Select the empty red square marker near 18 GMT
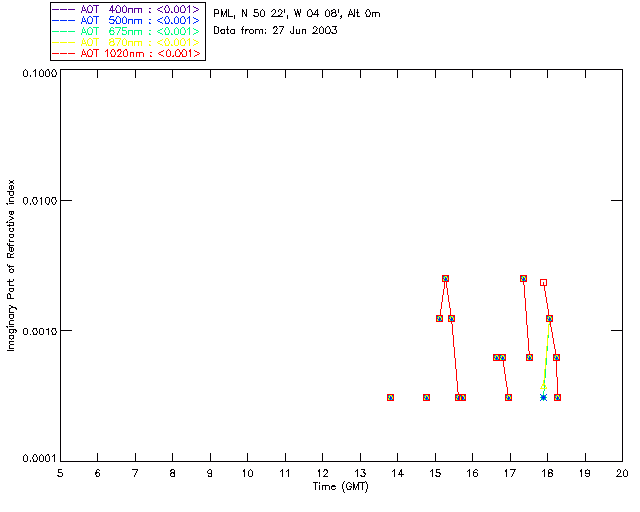 point(543,283)
